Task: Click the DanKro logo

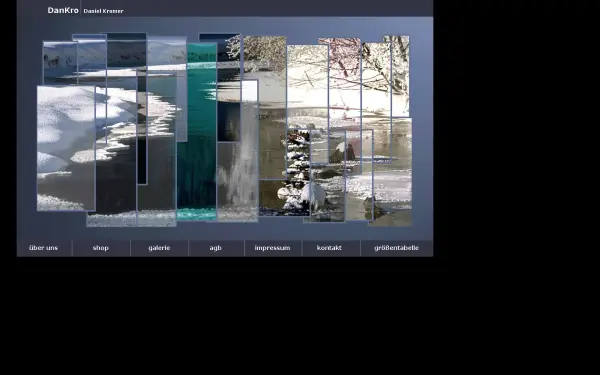Action: (63, 10)
